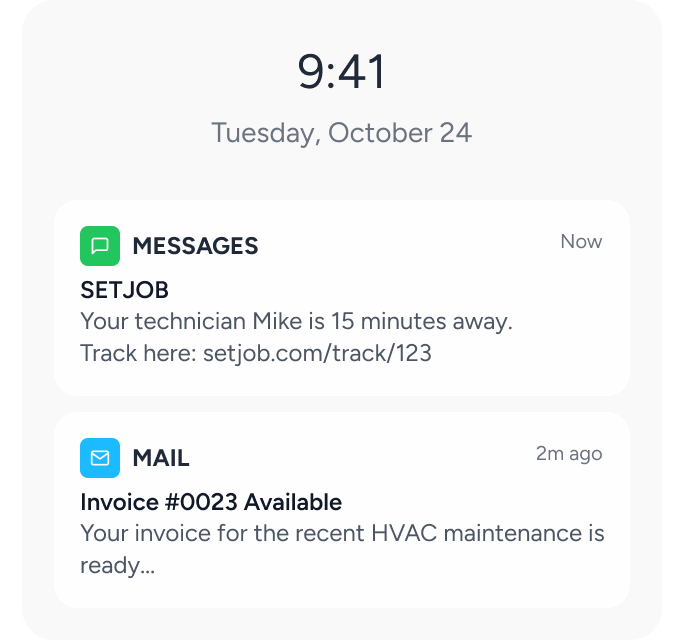Click the "Now" timestamp on Messages notification

coord(581,242)
